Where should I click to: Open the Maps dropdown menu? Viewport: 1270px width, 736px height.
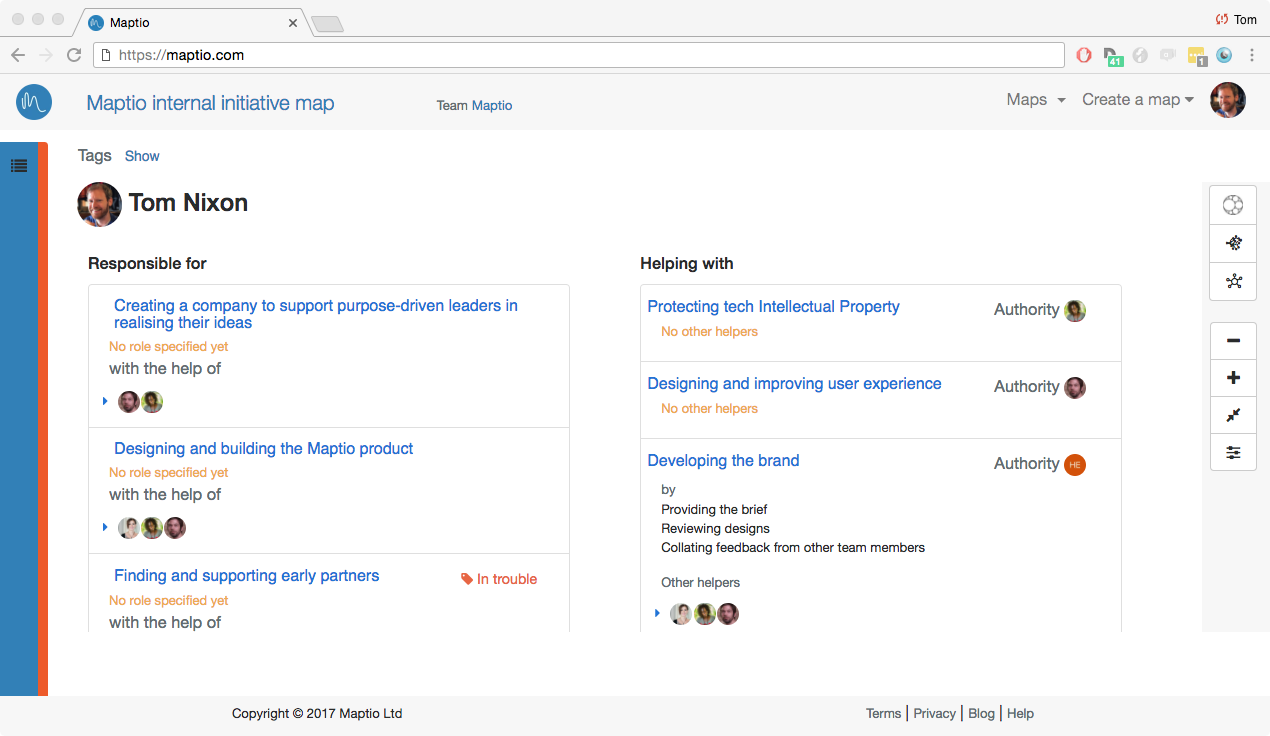[x=1035, y=100]
